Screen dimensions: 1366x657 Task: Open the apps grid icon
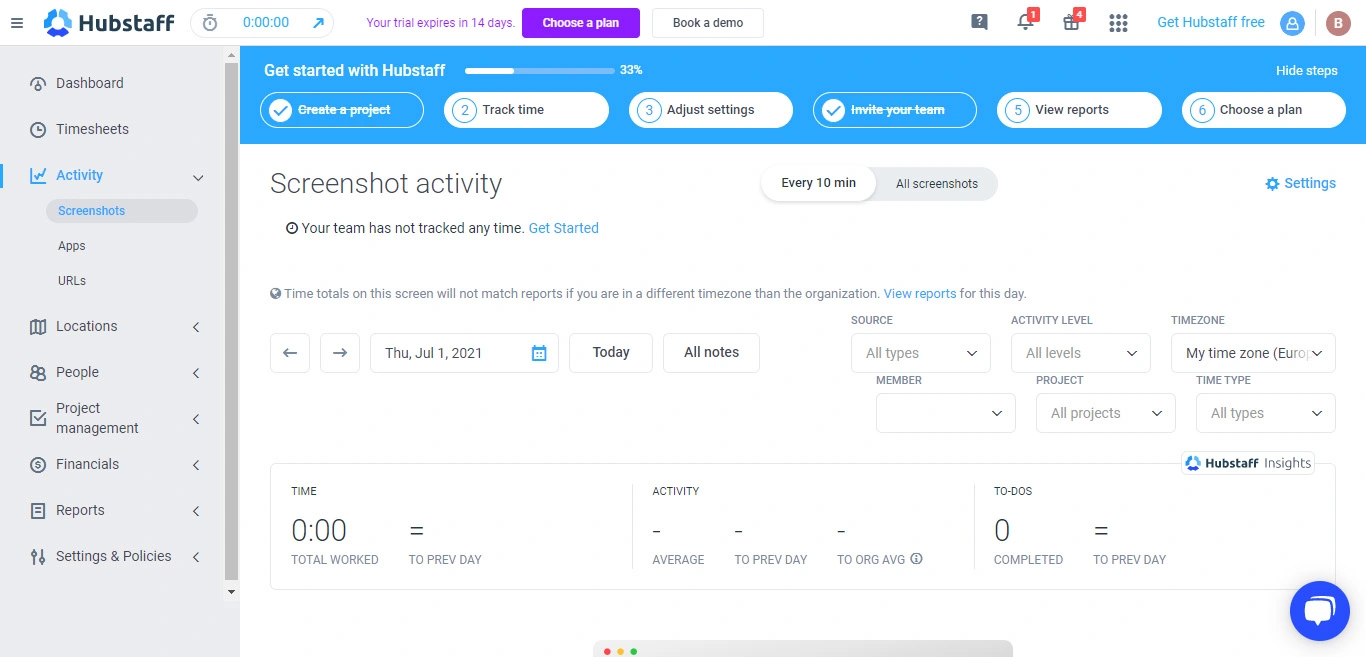(1118, 23)
